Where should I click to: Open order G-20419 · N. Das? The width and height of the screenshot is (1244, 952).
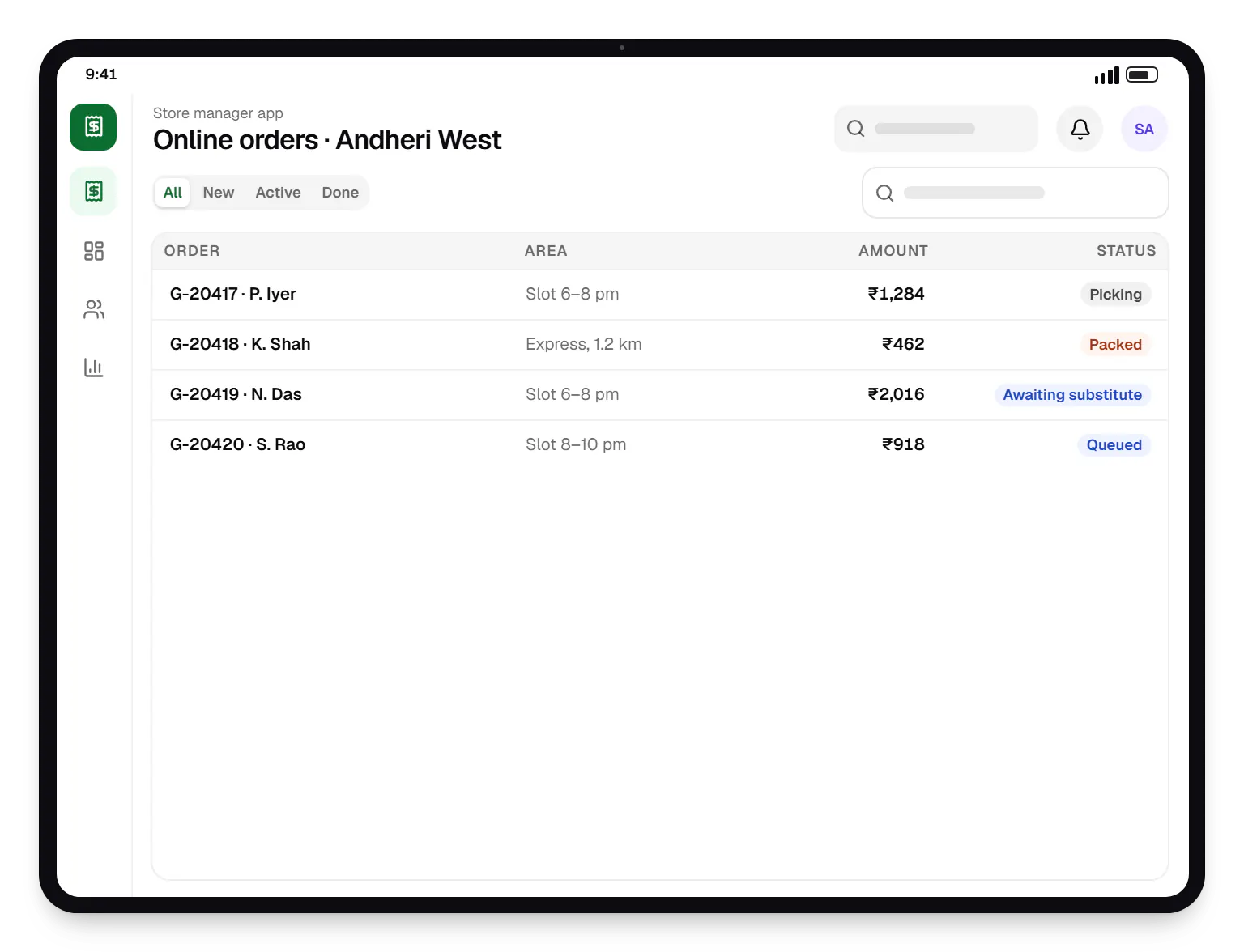(x=659, y=395)
